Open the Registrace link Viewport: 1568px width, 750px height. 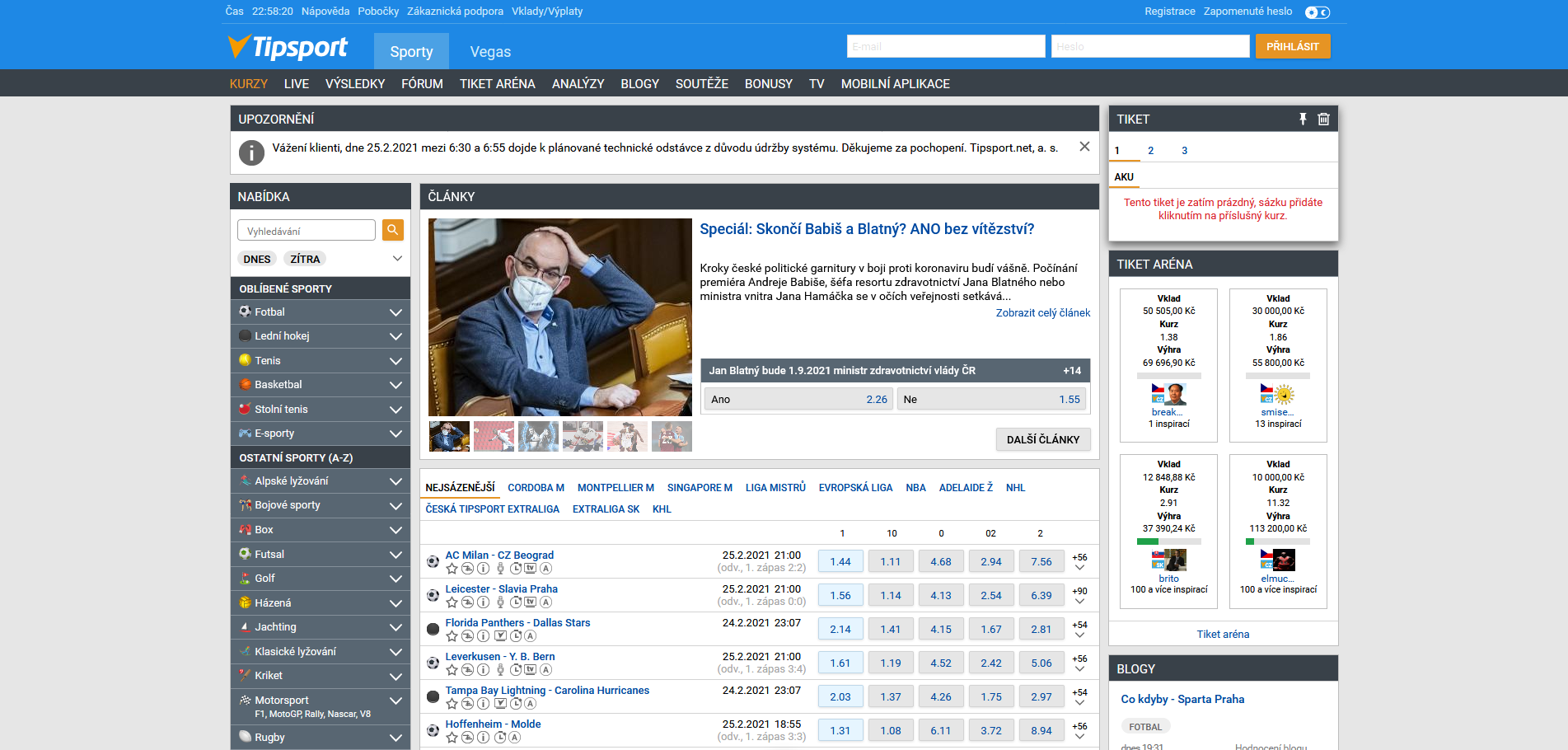click(x=1169, y=12)
